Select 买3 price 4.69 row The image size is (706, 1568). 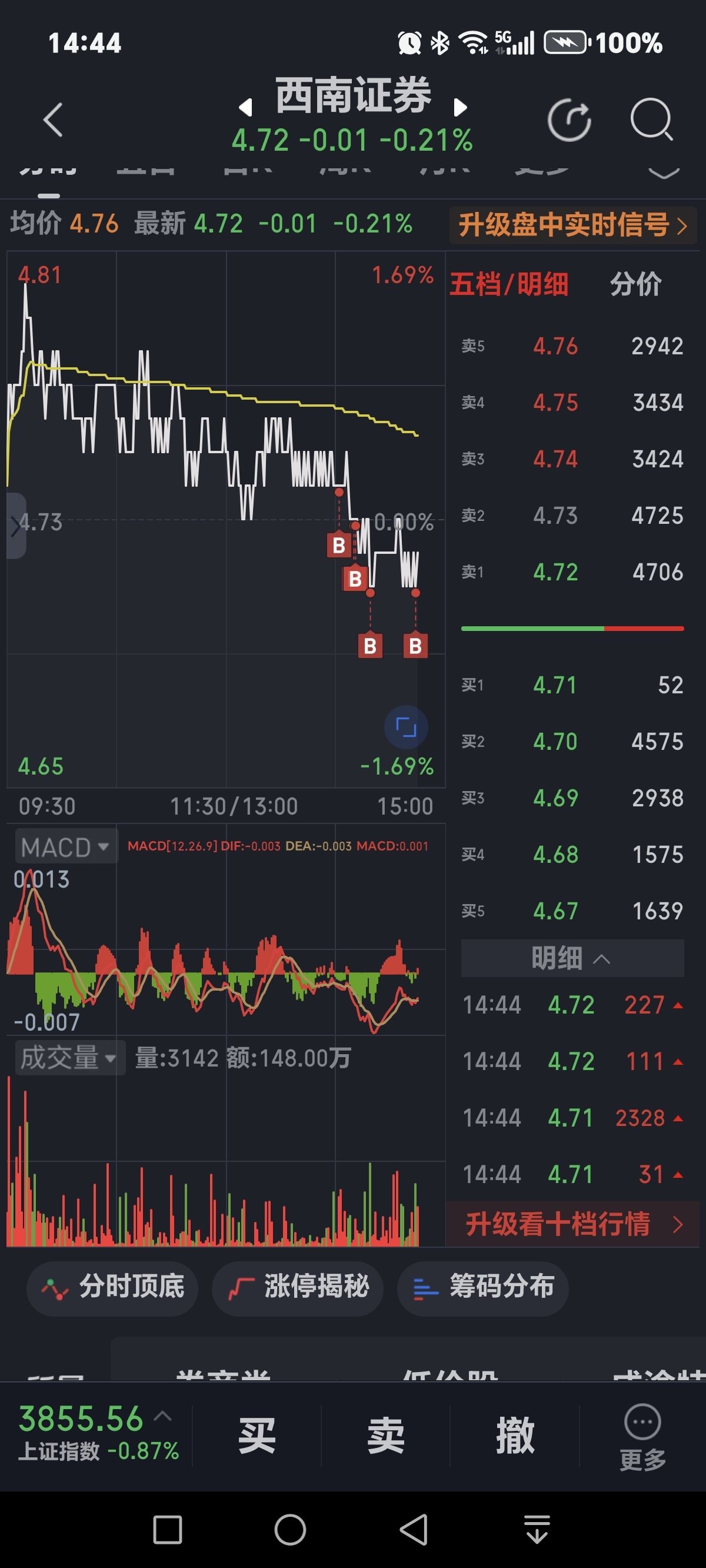[572, 798]
